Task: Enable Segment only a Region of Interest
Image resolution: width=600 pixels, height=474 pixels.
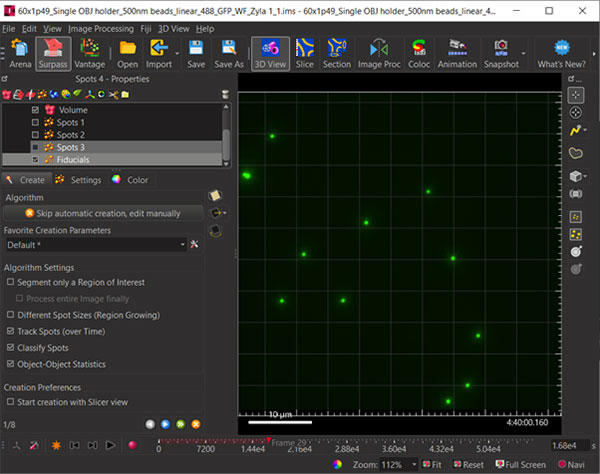Action: tap(11, 282)
